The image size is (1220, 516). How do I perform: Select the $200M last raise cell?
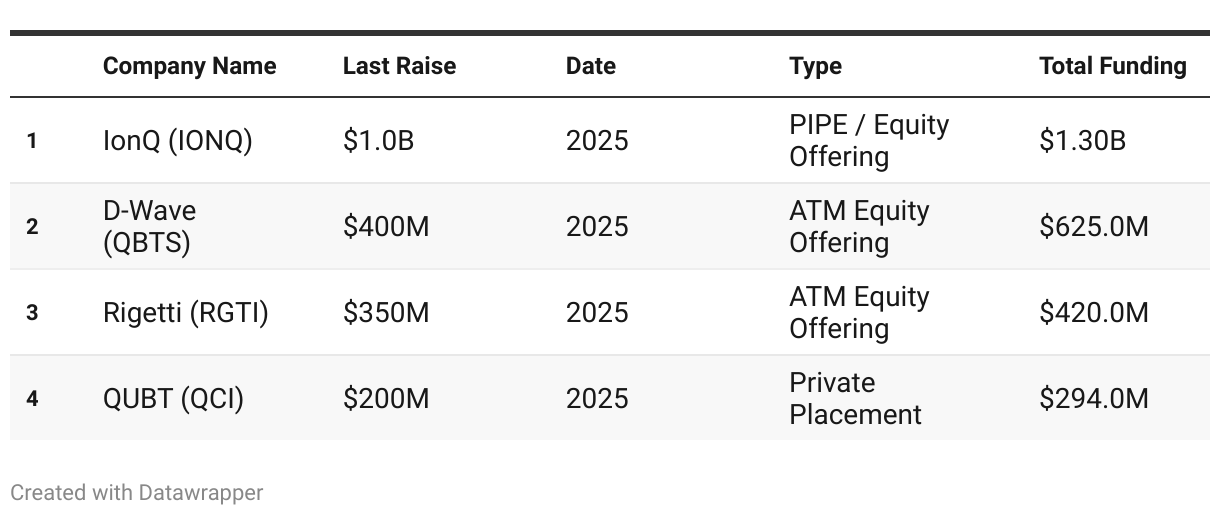point(386,399)
